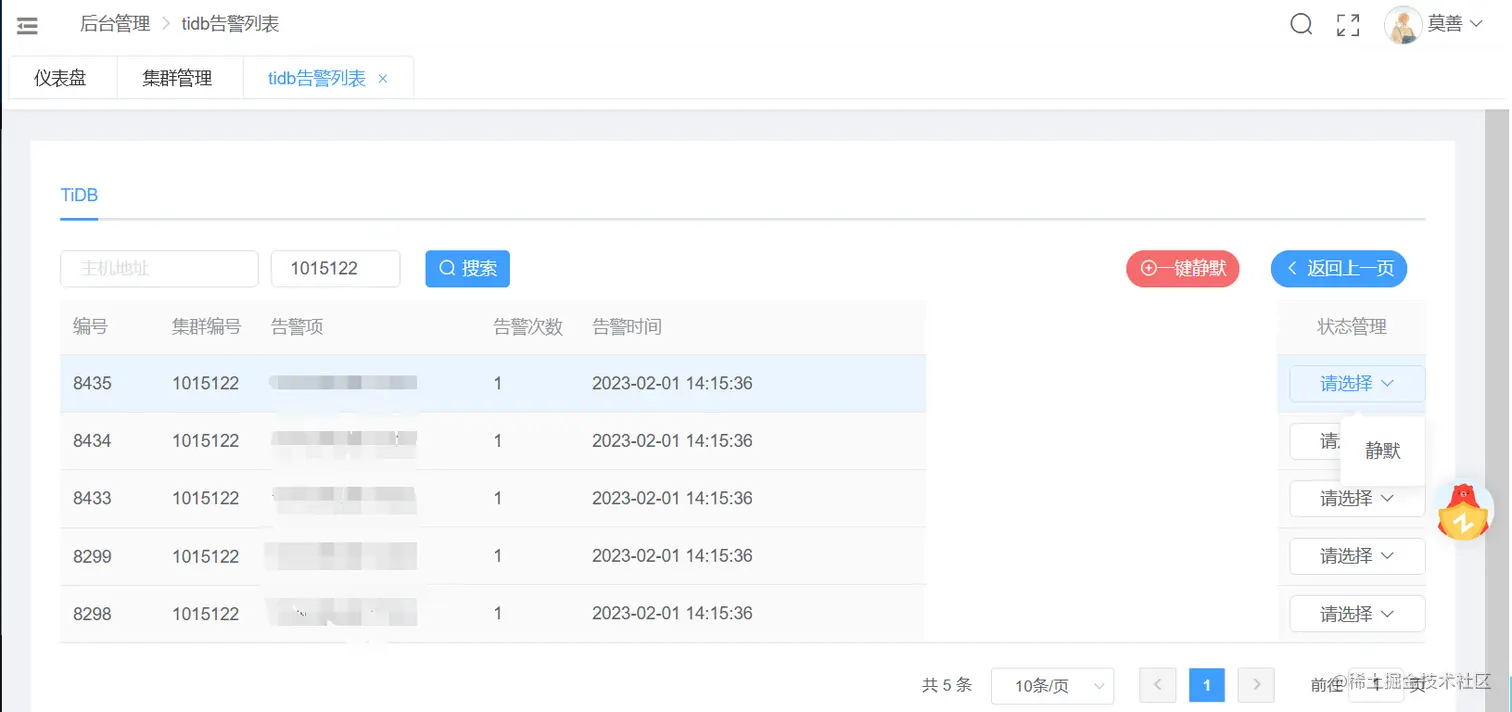Click the 返回上一页 button
The height and width of the screenshot is (712, 1512).
(1339, 268)
